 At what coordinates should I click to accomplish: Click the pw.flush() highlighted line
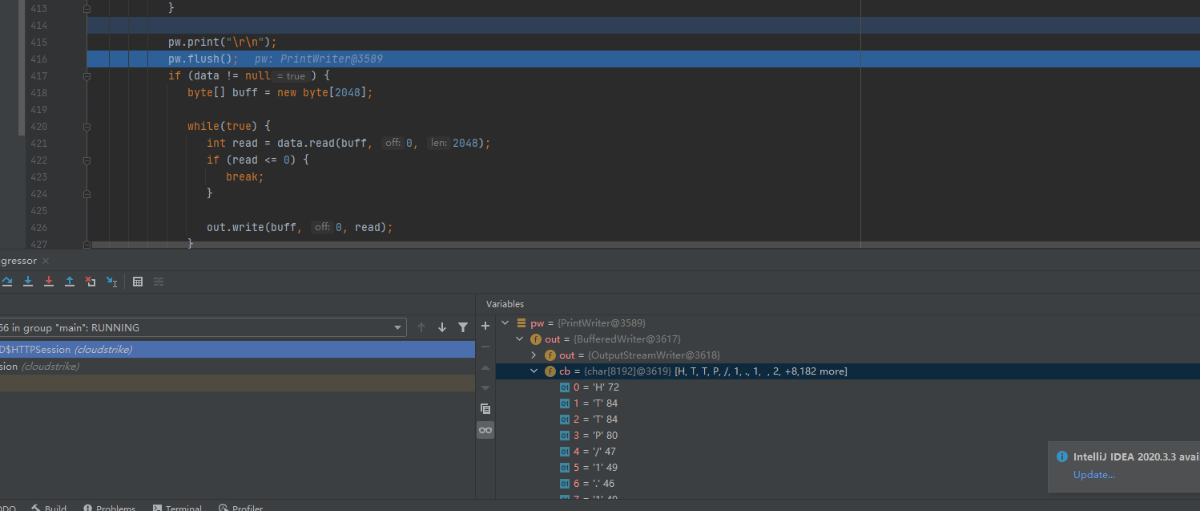(642, 59)
